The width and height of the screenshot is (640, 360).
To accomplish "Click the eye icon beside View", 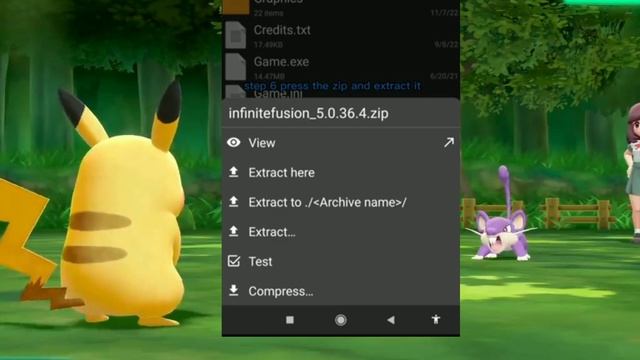I will click(233, 142).
